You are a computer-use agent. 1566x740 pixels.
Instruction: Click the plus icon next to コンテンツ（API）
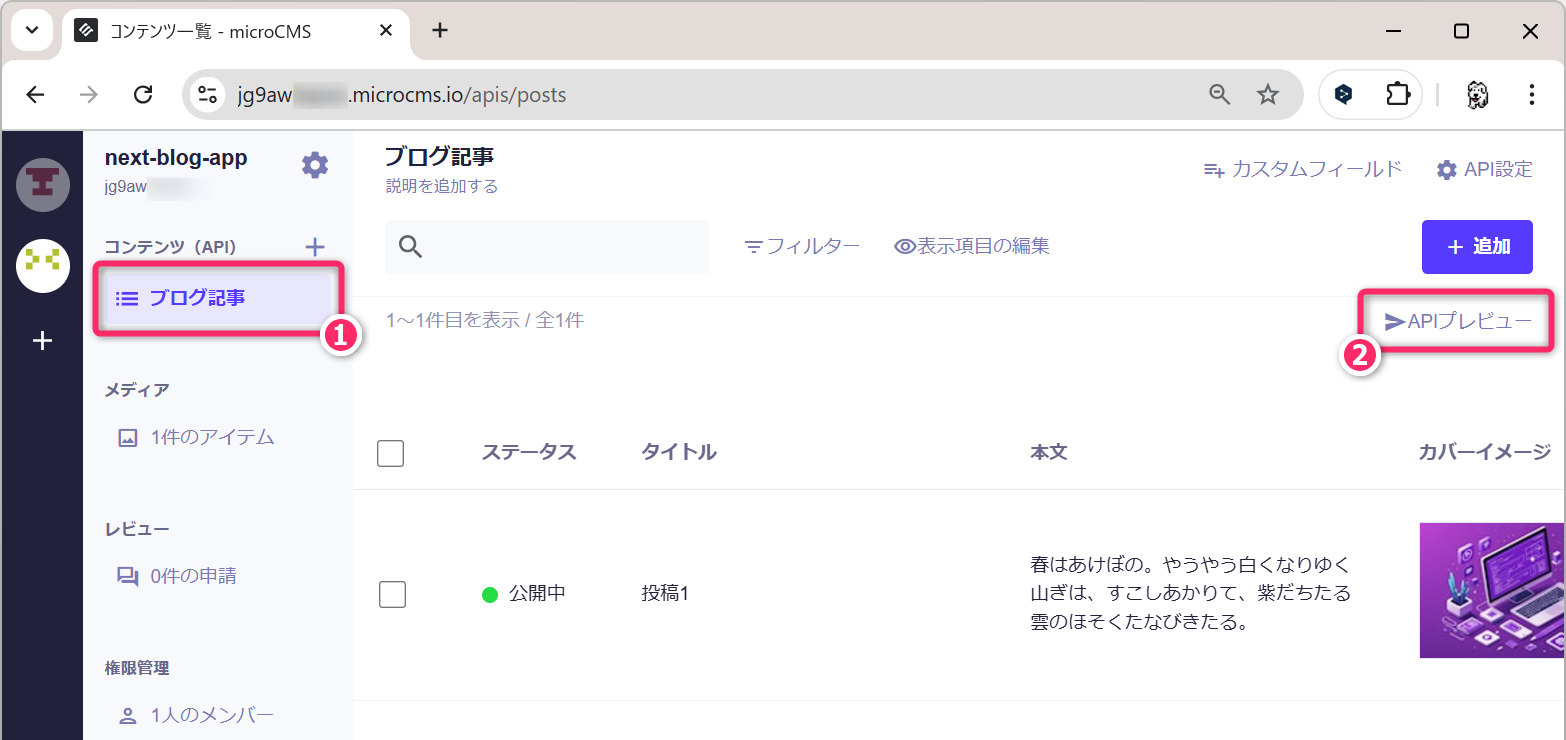coord(315,246)
